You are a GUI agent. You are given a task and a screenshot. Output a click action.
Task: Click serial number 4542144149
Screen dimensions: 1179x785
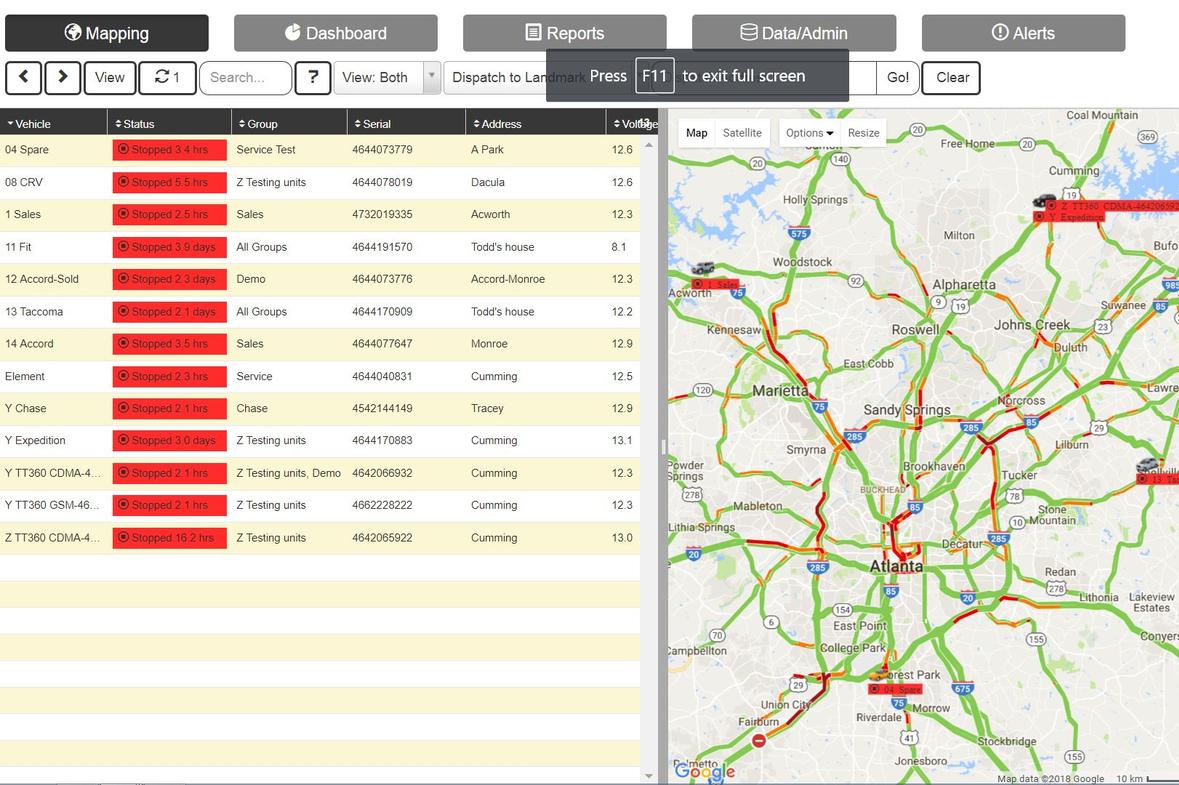382,408
